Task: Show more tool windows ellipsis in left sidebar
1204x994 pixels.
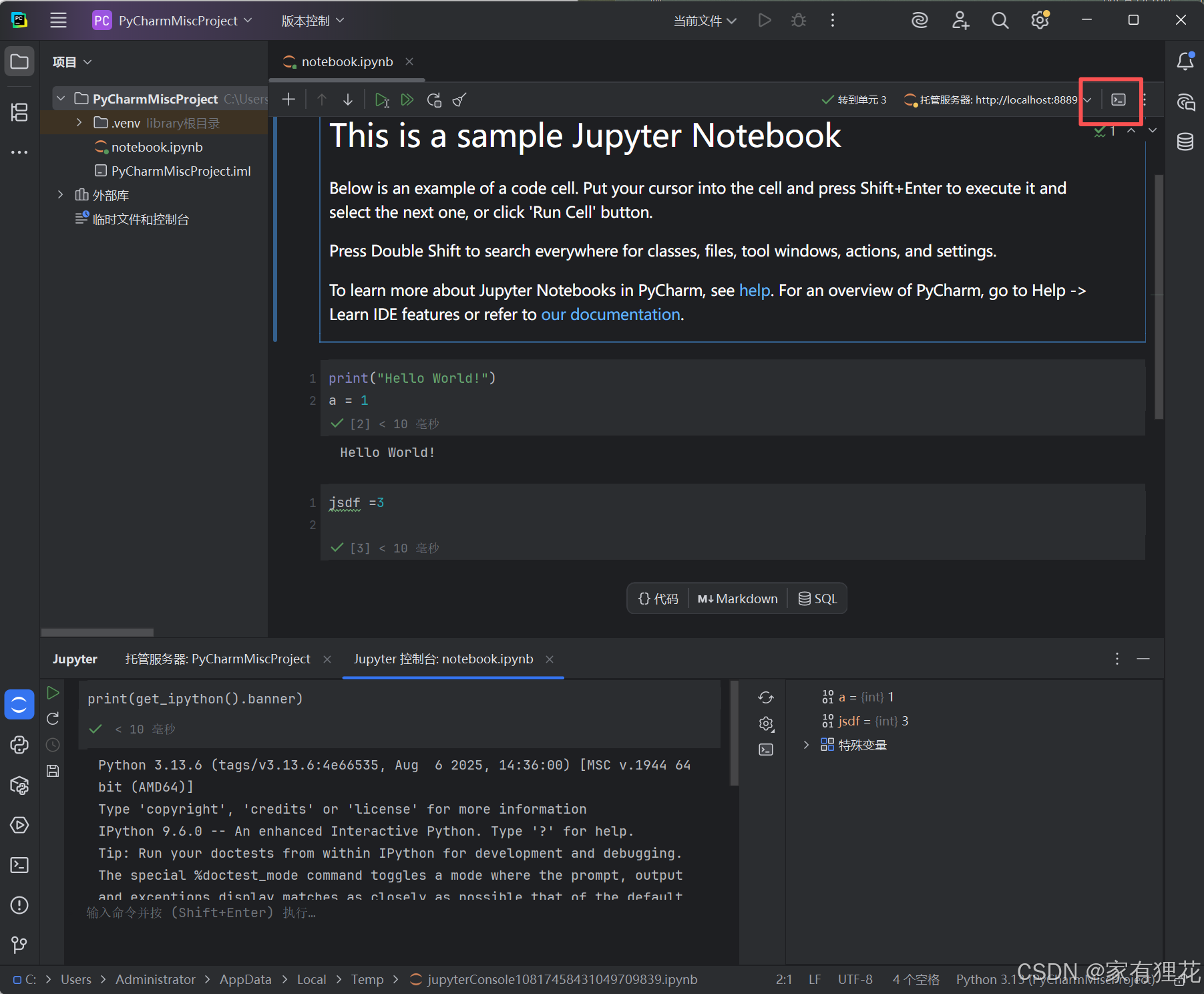Action: click(19, 152)
